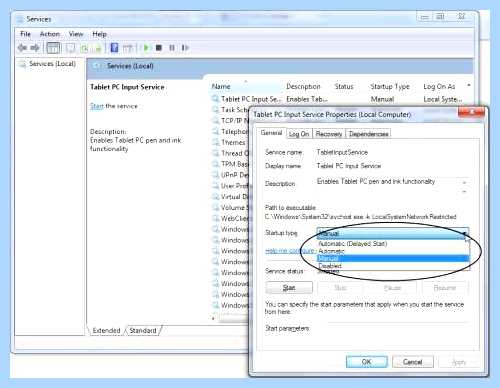Screen dimensions: 500x388
Task: Sort by the Log On As column header
Action: (439, 86)
